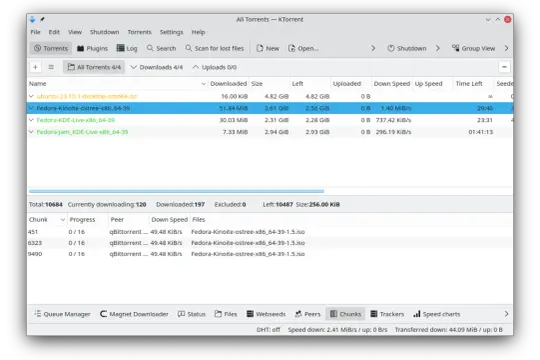Switch to the Webseeds panel
Viewport: 540px width, 360px height.
(266, 314)
